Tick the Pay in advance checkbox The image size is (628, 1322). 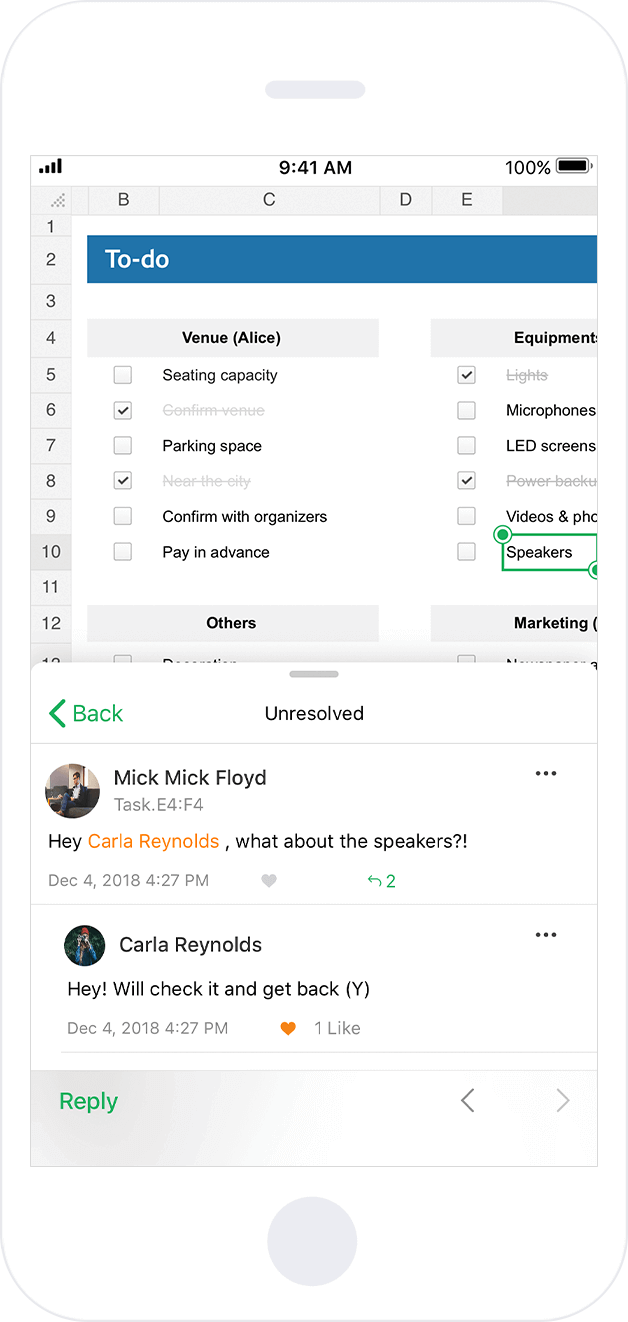pyautogui.click(x=123, y=552)
